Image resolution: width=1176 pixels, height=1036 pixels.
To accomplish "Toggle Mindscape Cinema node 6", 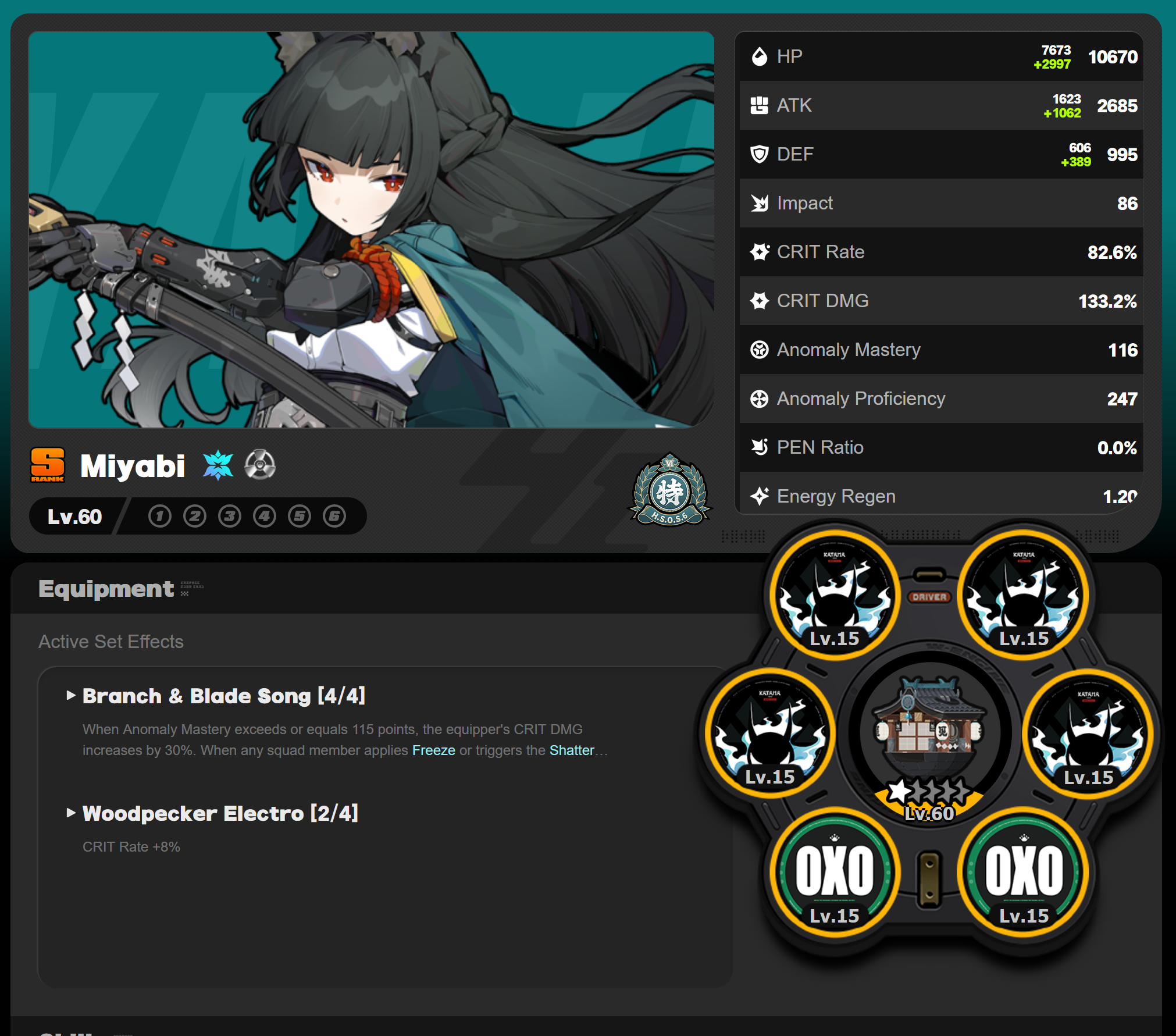I will click(x=334, y=516).
